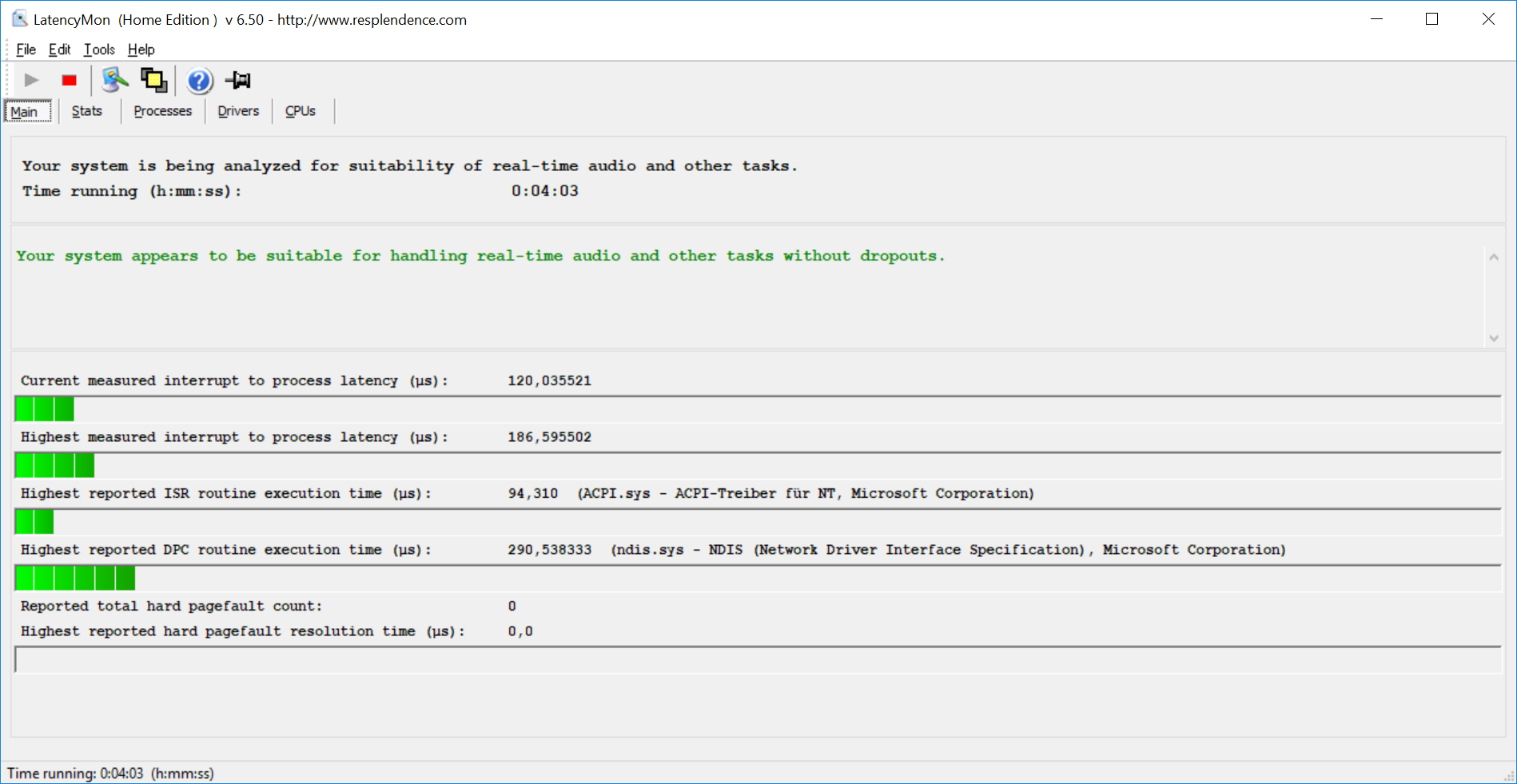Click the hard pagefault count value 0
The width and height of the screenshot is (1517, 784).
click(x=512, y=607)
